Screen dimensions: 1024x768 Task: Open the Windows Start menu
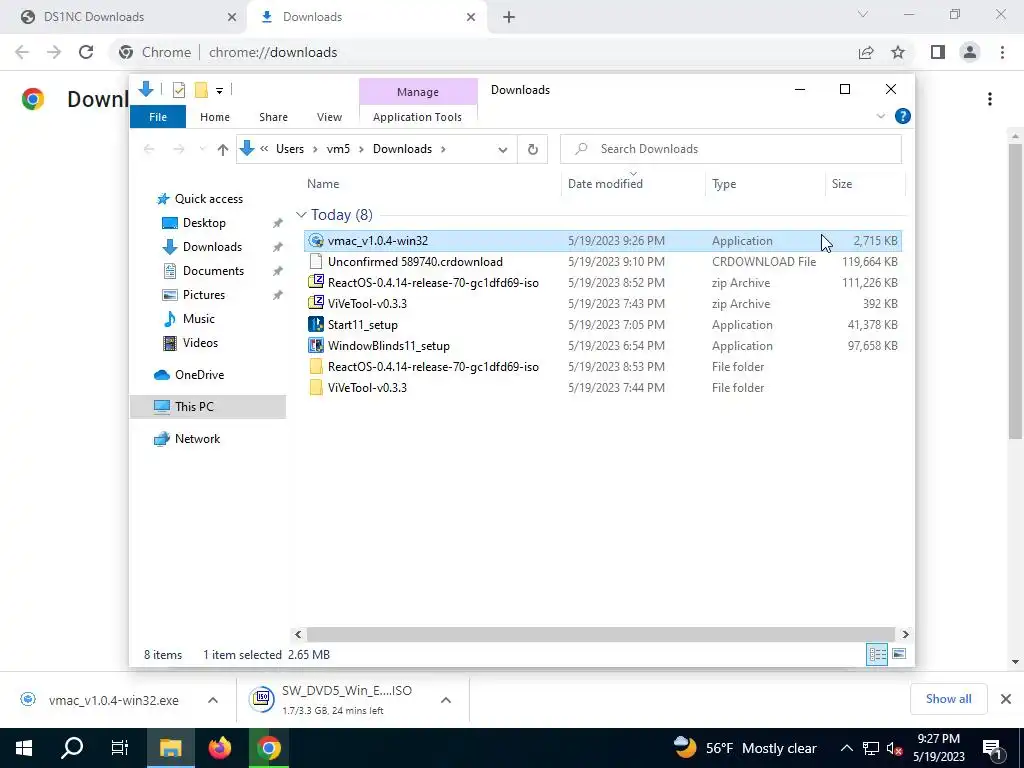pos(24,748)
